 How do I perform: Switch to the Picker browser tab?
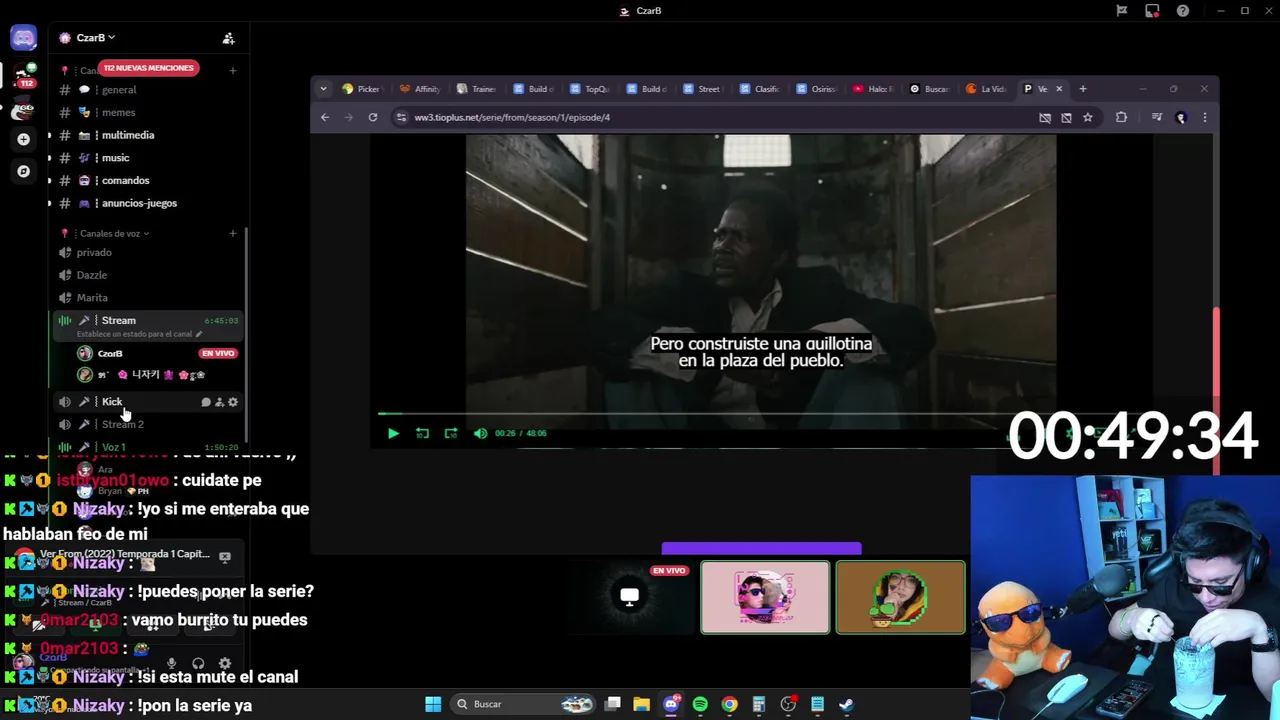coord(362,89)
